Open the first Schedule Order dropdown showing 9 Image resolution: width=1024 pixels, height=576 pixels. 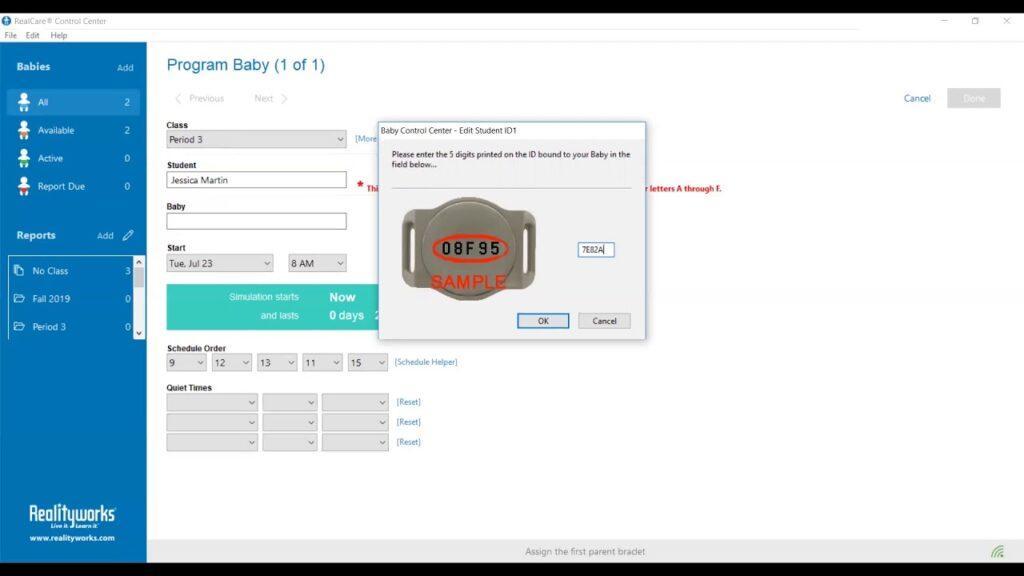[x=185, y=362]
